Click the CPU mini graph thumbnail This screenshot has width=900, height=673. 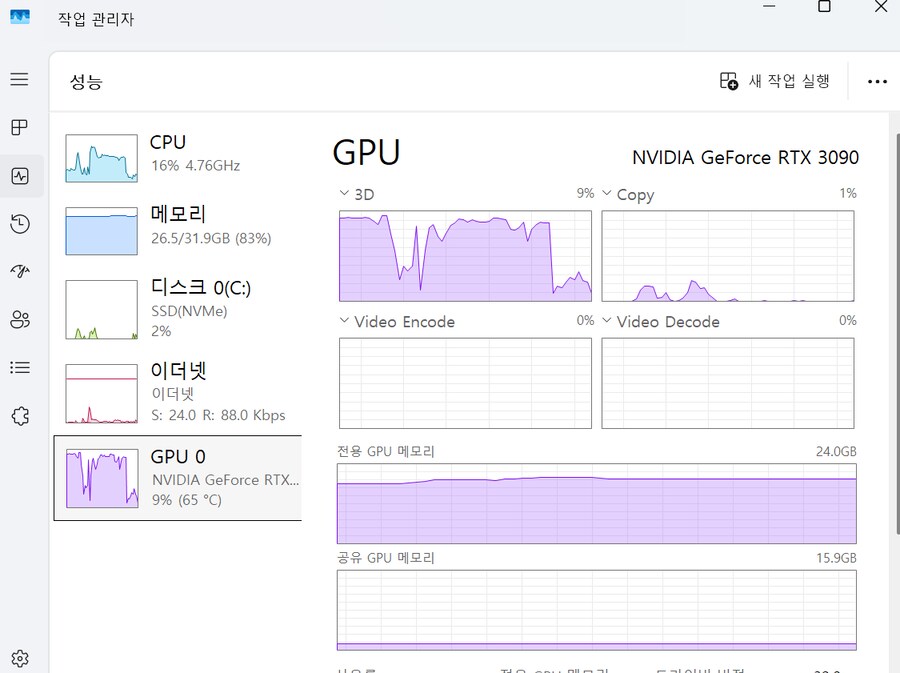[x=102, y=158]
